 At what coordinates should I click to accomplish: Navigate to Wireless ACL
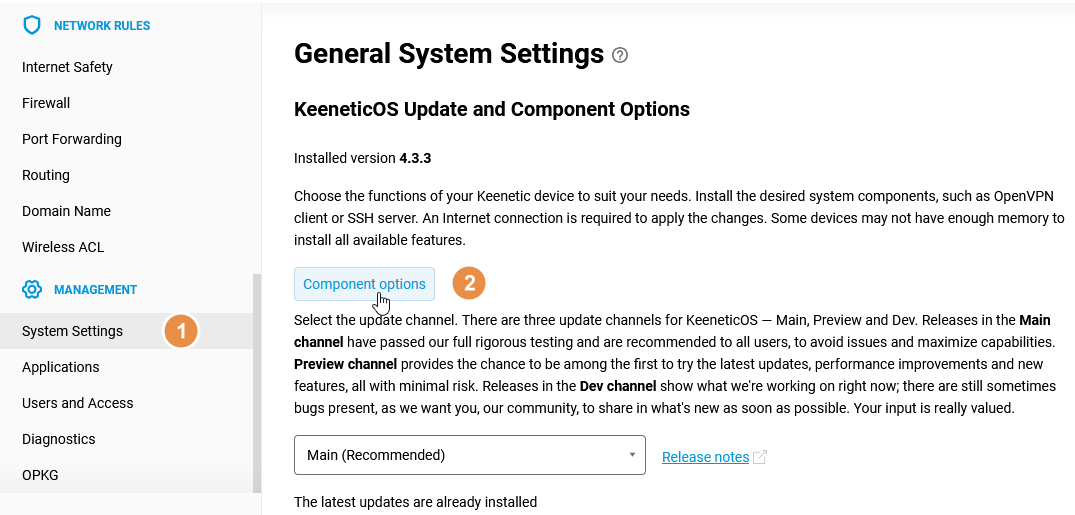63,247
